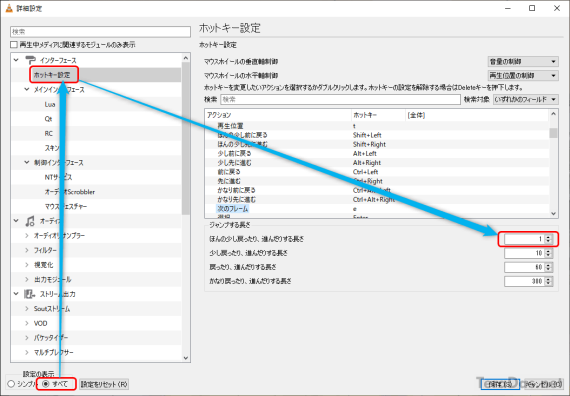Click the music note icon beside オーディオ

point(30,221)
